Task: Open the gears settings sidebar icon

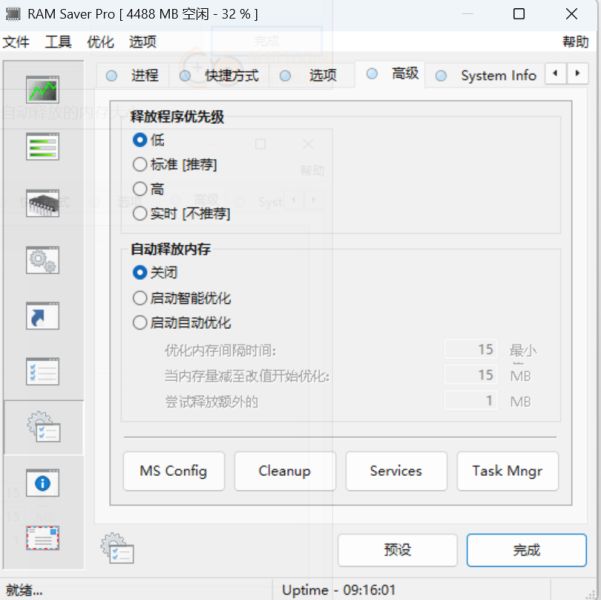Action: tap(43, 260)
